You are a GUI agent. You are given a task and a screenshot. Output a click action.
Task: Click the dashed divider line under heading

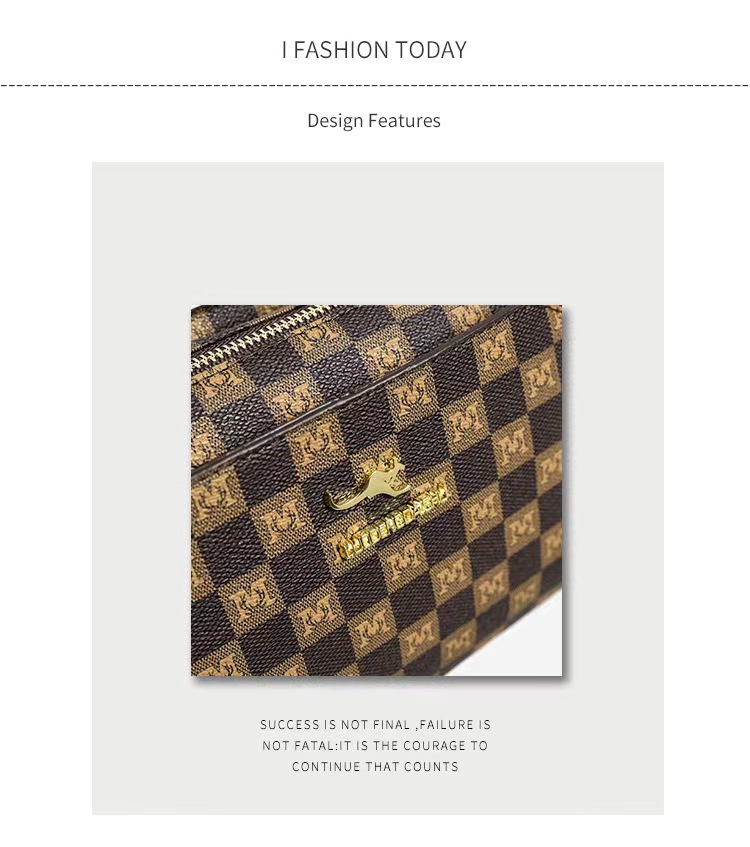point(375,85)
